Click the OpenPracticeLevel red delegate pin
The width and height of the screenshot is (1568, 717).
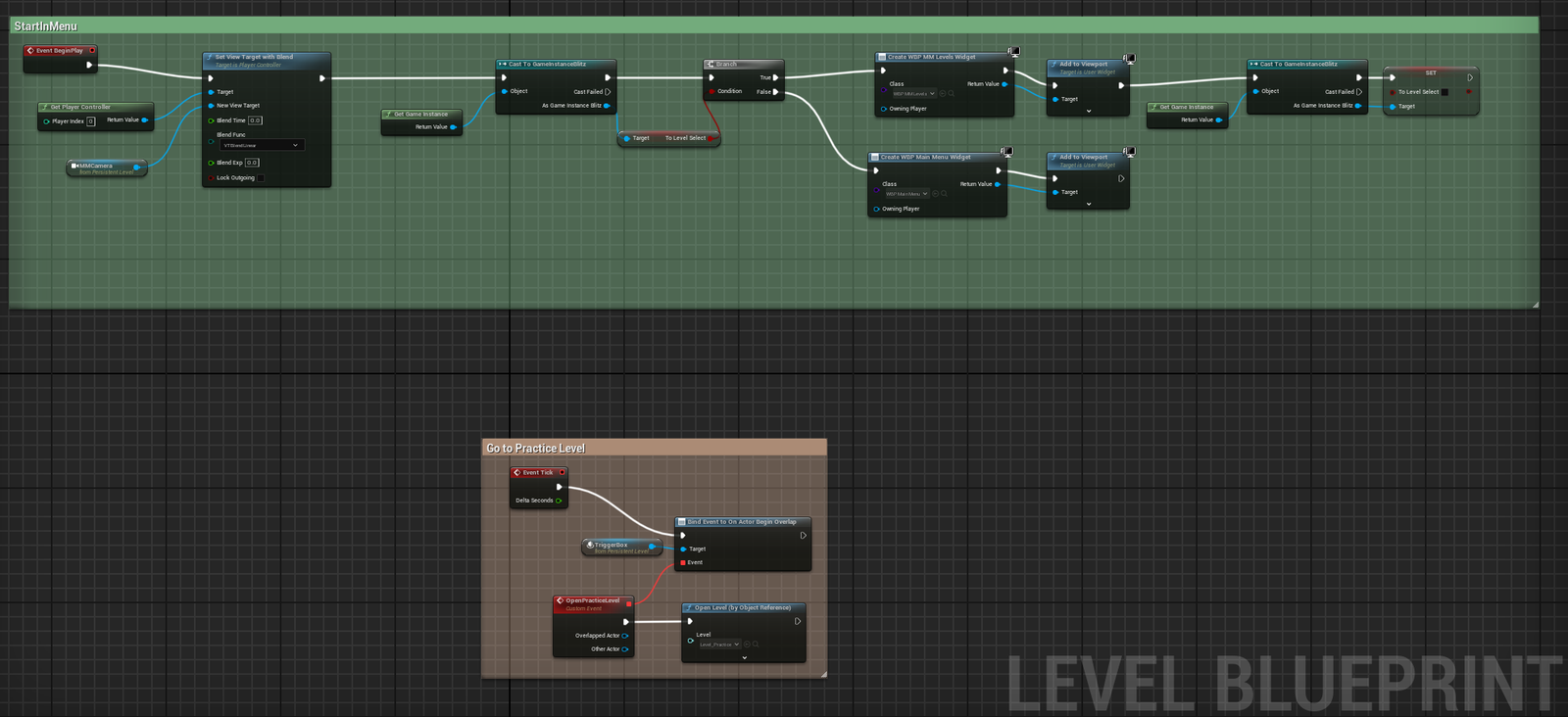[628, 603]
